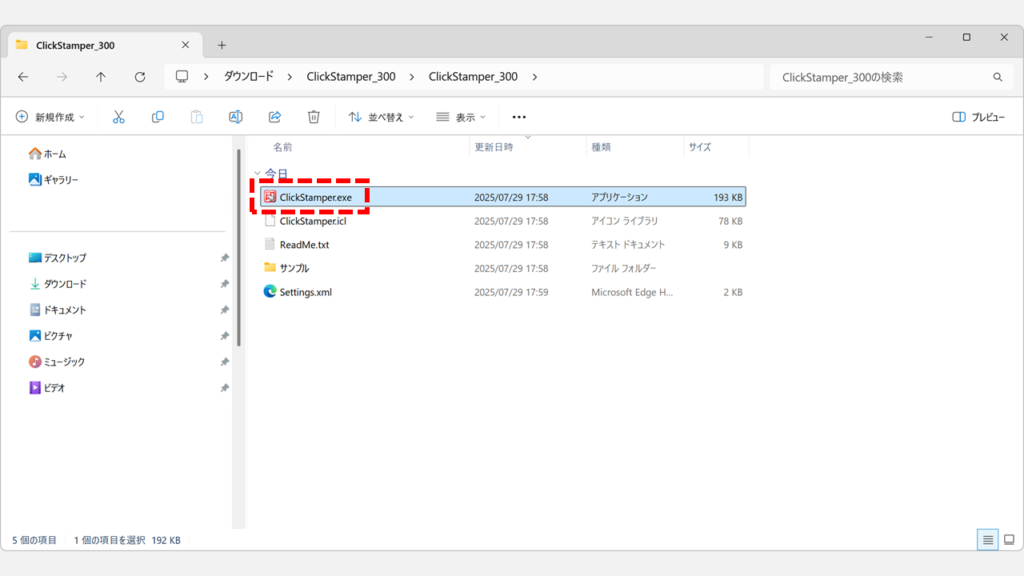Select the Settings.xml file name

306,292
